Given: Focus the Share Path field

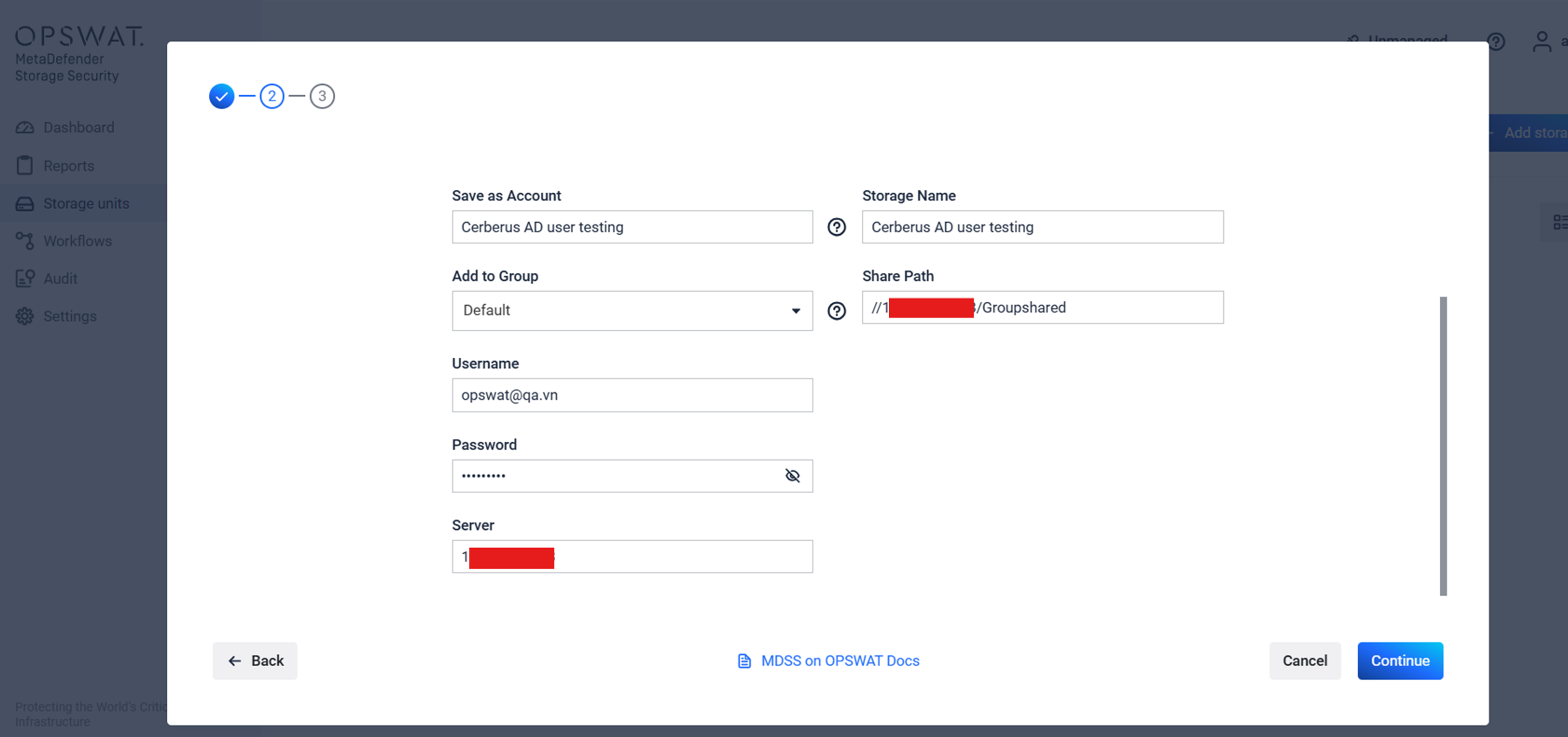Looking at the screenshot, I should tap(1043, 308).
